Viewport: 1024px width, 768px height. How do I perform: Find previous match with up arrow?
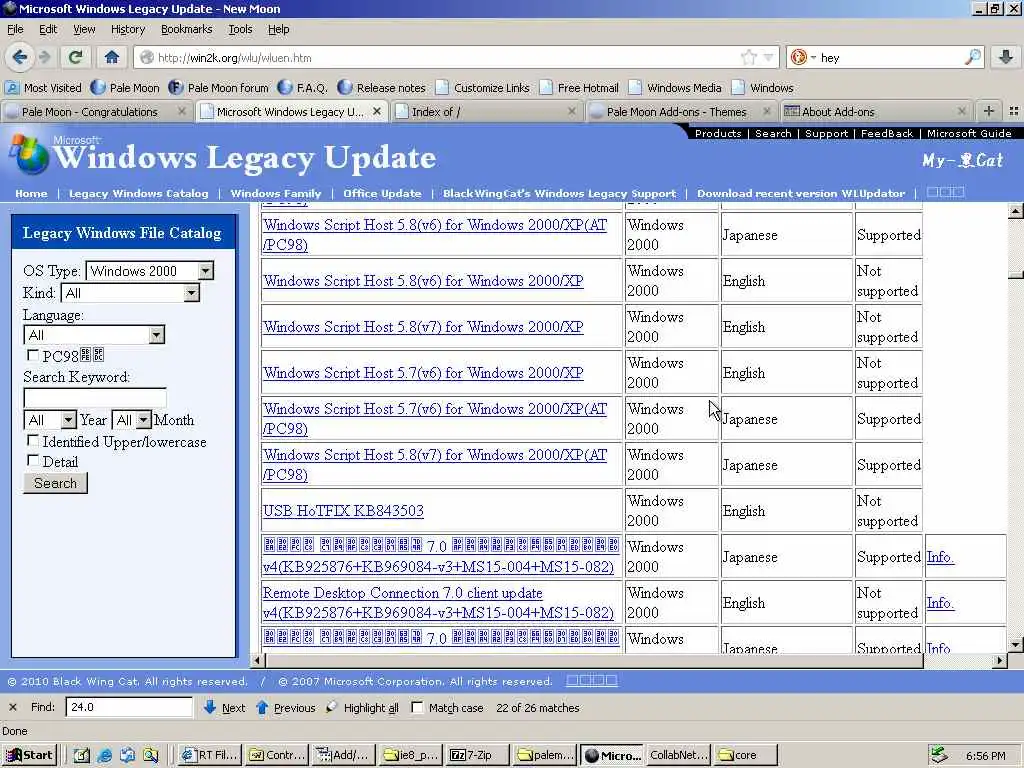click(x=286, y=707)
